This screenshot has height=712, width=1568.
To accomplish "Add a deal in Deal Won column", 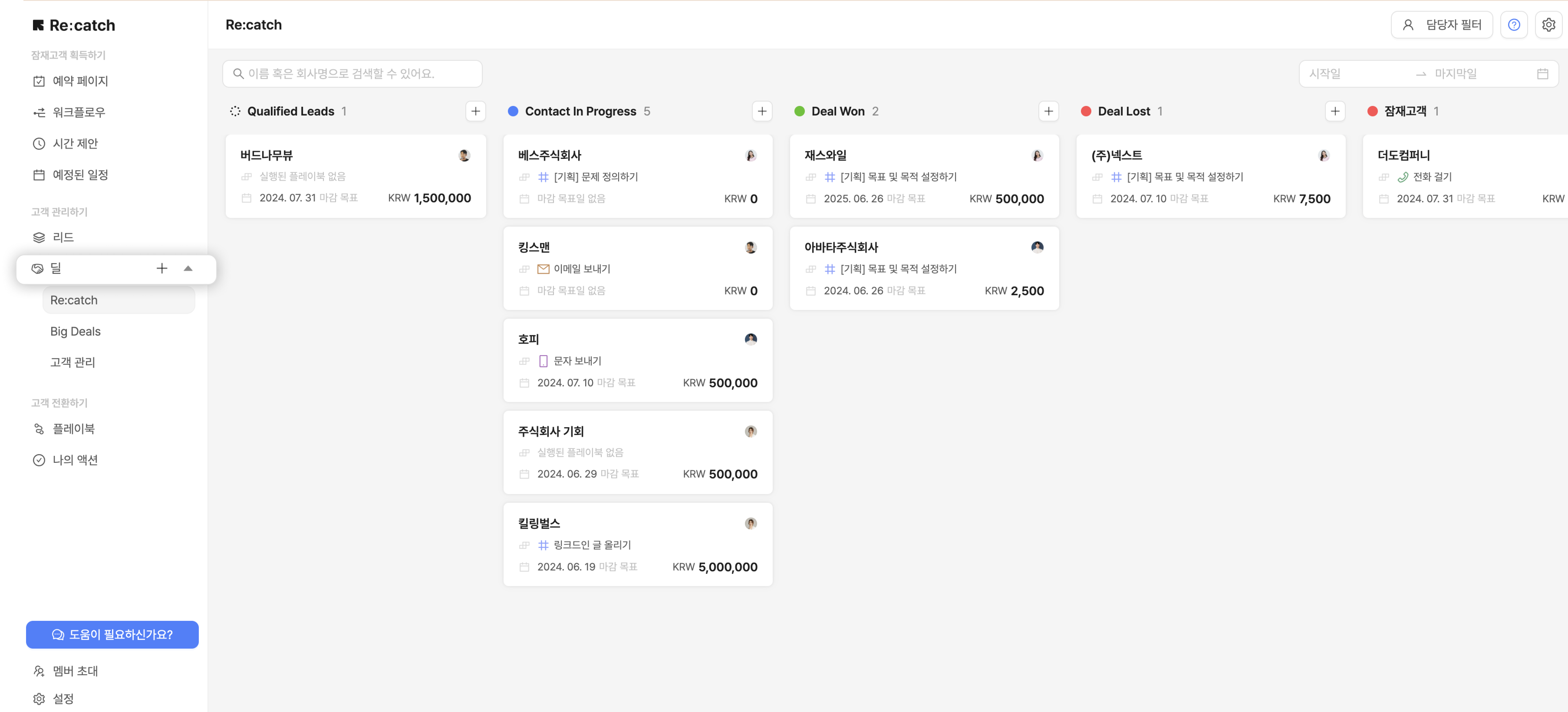I will (x=1048, y=111).
